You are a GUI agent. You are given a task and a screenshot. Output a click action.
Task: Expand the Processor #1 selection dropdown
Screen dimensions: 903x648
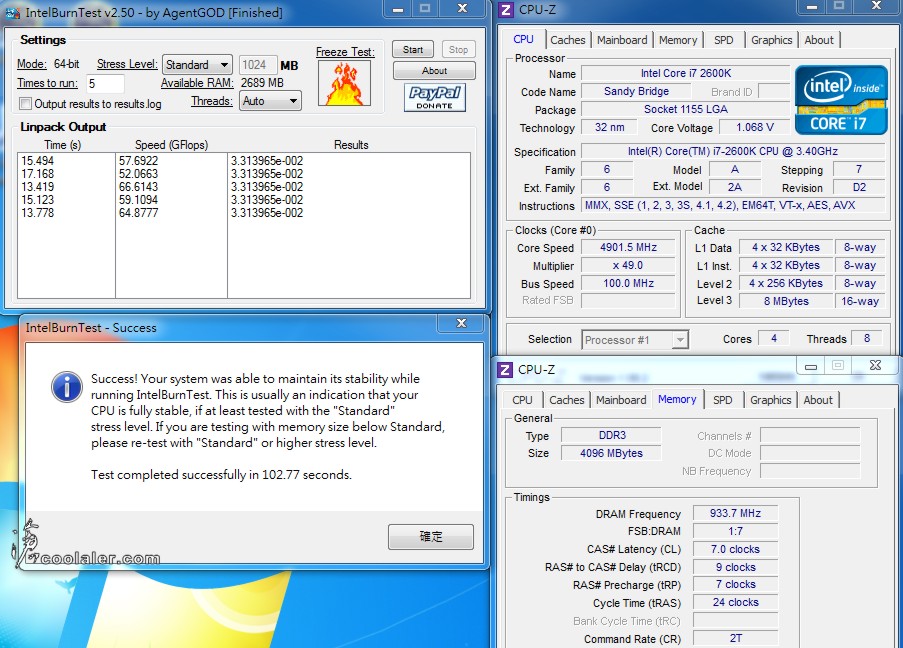coord(635,340)
